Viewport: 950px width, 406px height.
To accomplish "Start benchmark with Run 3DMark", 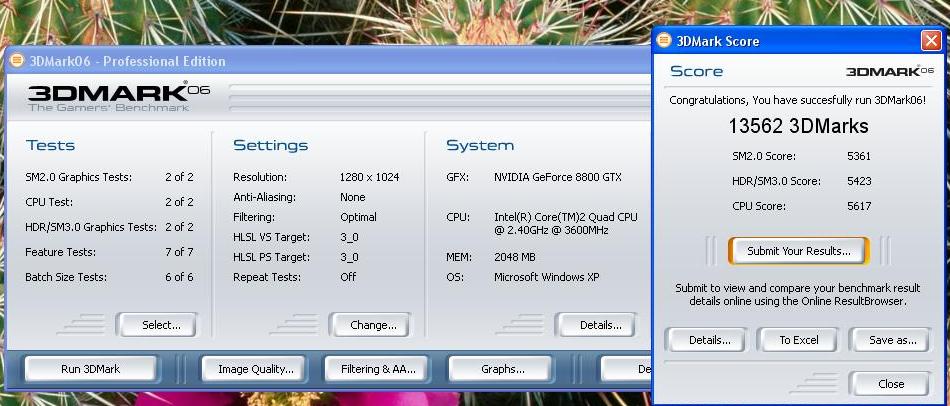I will (91, 368).
